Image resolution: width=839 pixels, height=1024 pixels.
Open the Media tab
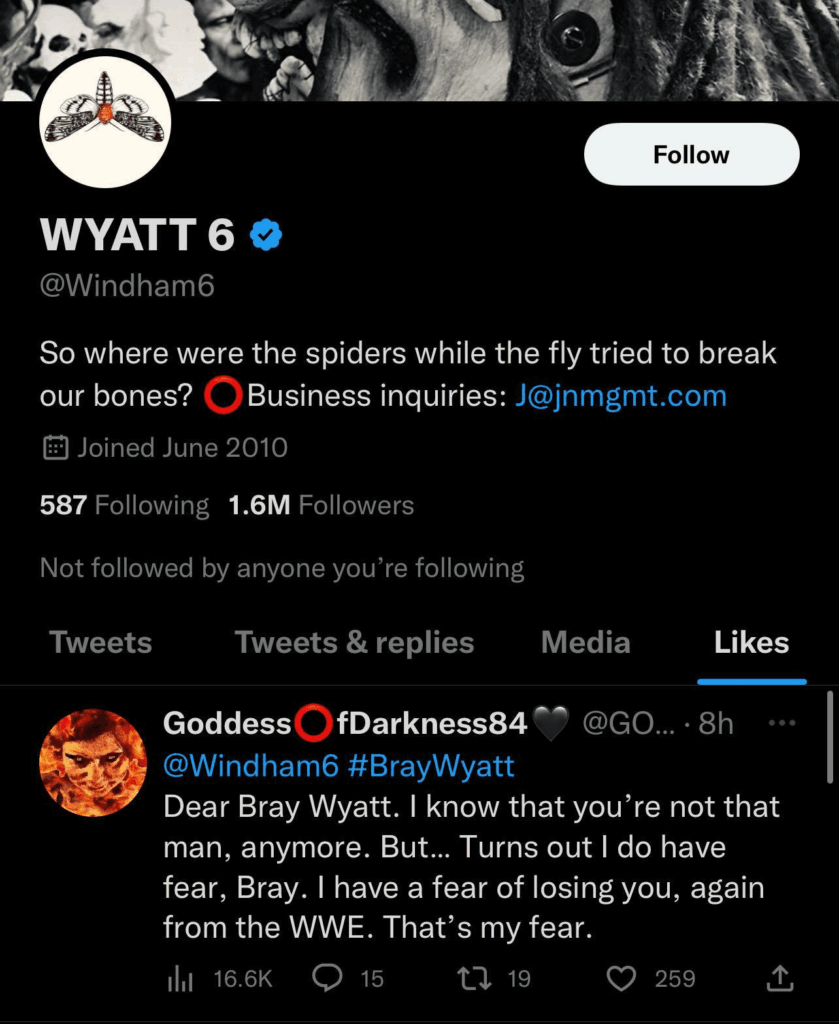(x=585, y=643)
